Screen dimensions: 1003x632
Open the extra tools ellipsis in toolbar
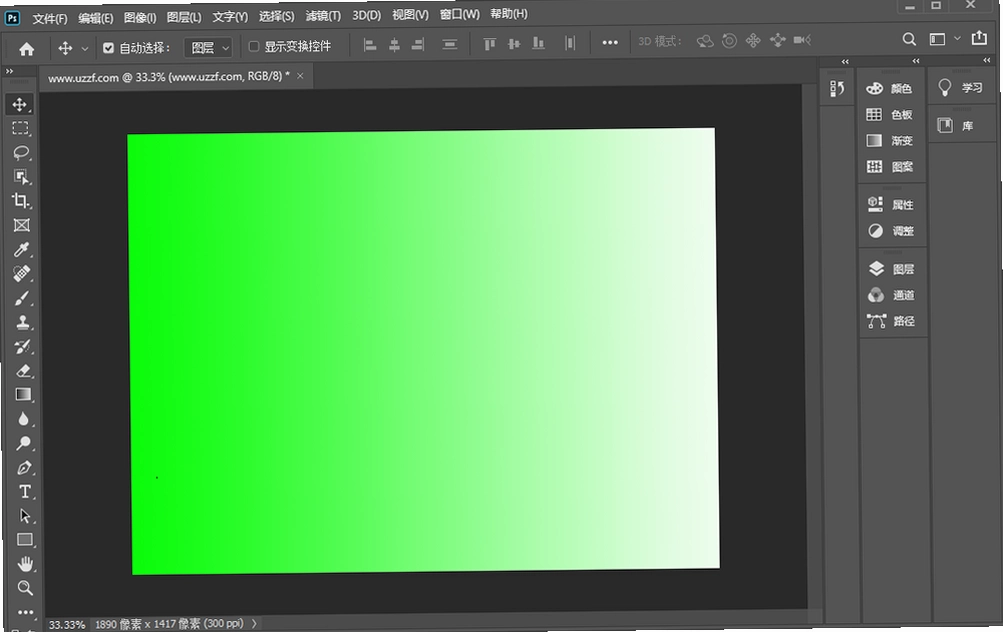coord(26,612)
